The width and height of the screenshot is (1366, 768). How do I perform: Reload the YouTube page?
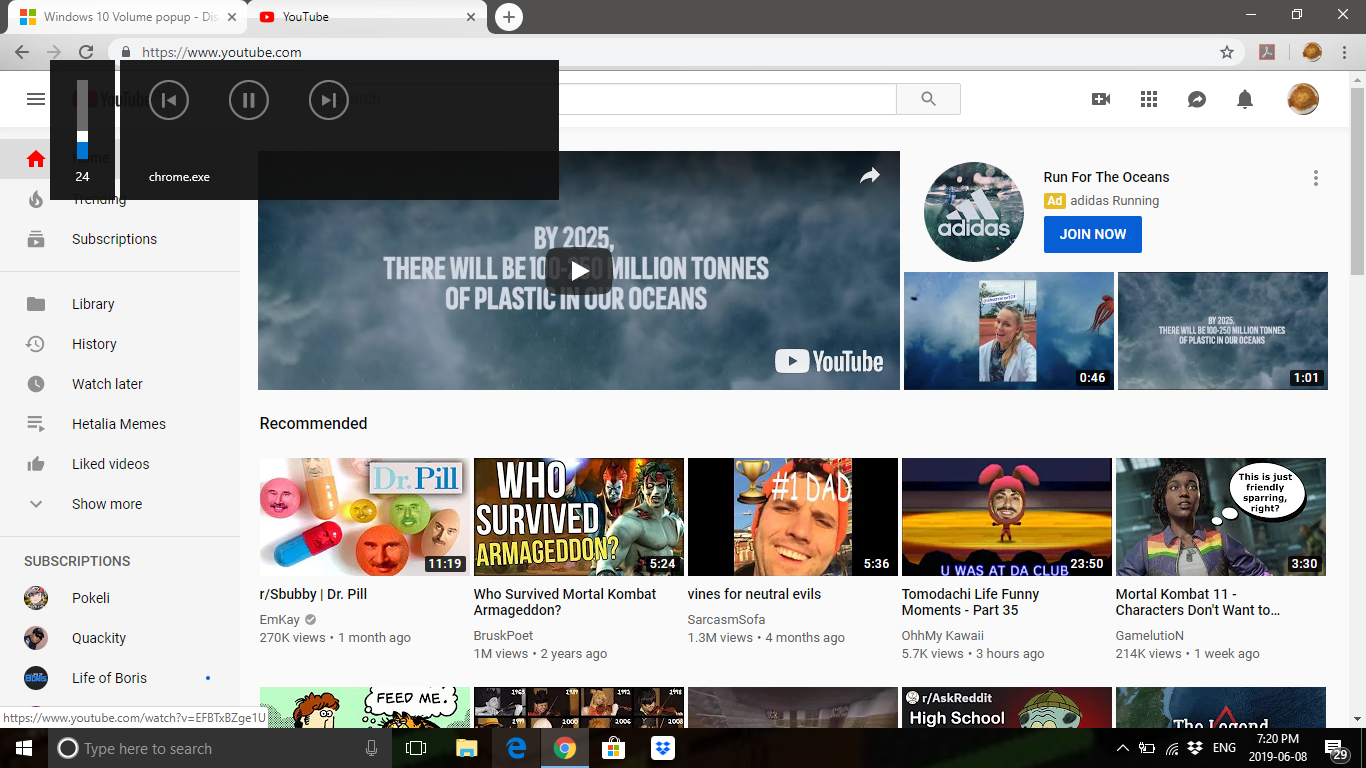pyautogui.click(x=86, y=52)
